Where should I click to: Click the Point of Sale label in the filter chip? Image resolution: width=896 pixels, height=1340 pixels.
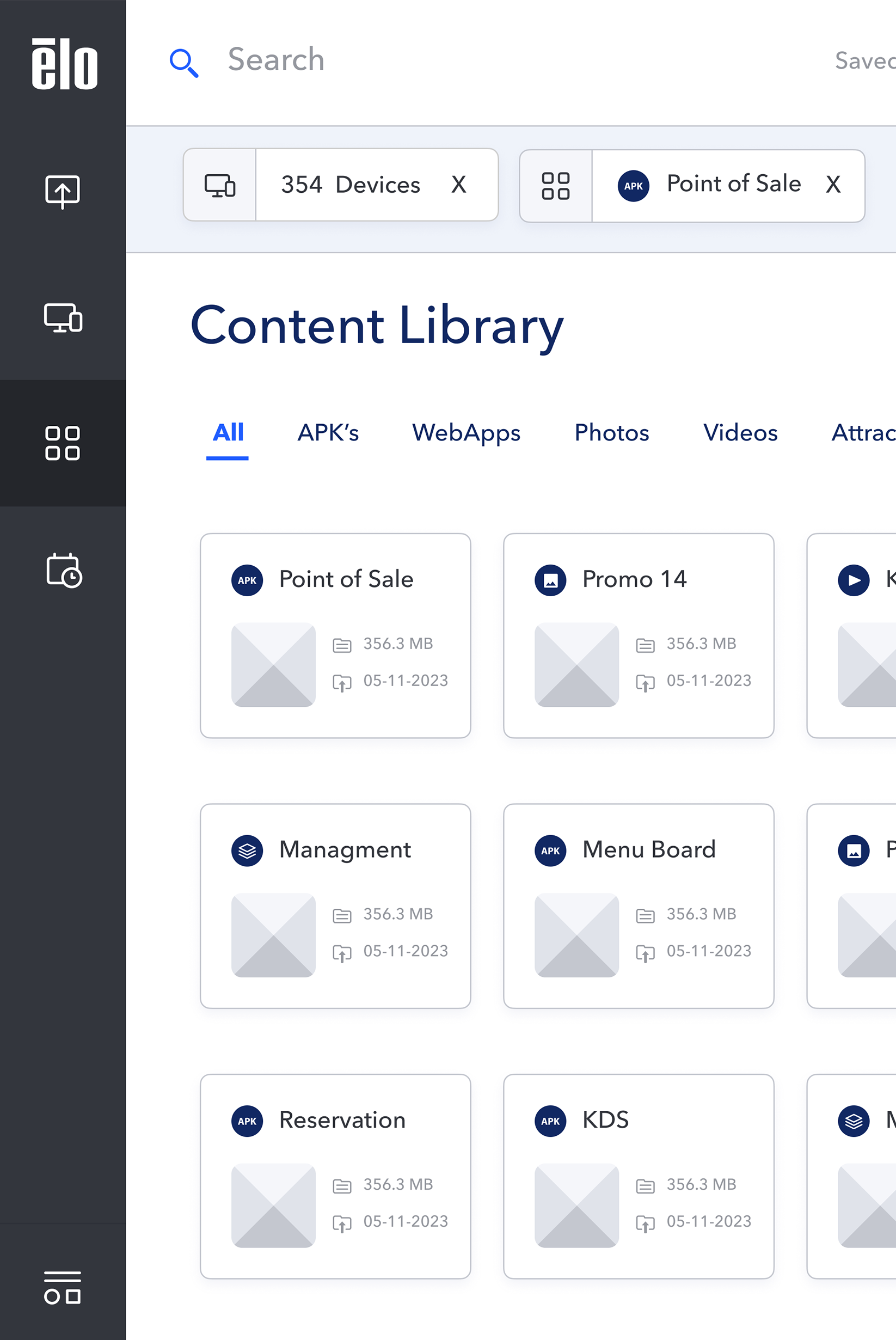[734, 184]
